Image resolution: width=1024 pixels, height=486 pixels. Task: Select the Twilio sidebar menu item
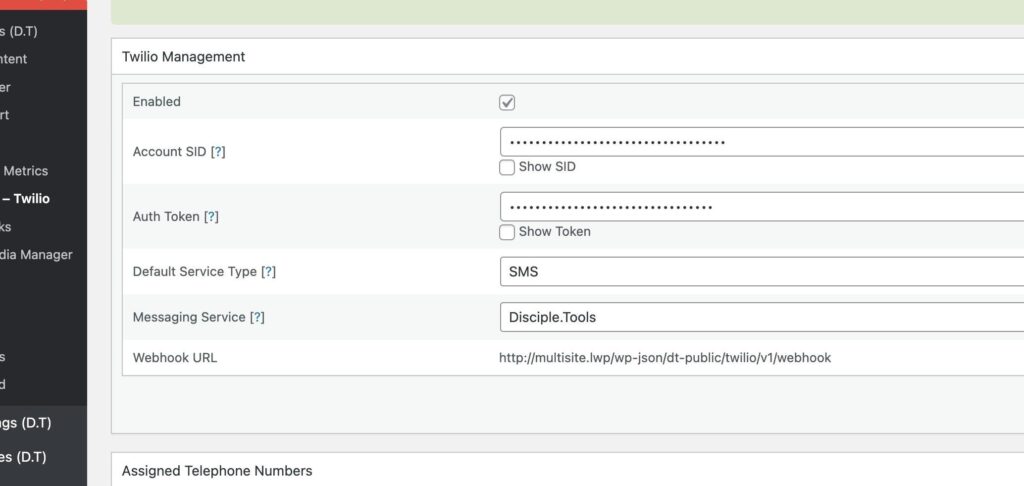click(28, 199)
